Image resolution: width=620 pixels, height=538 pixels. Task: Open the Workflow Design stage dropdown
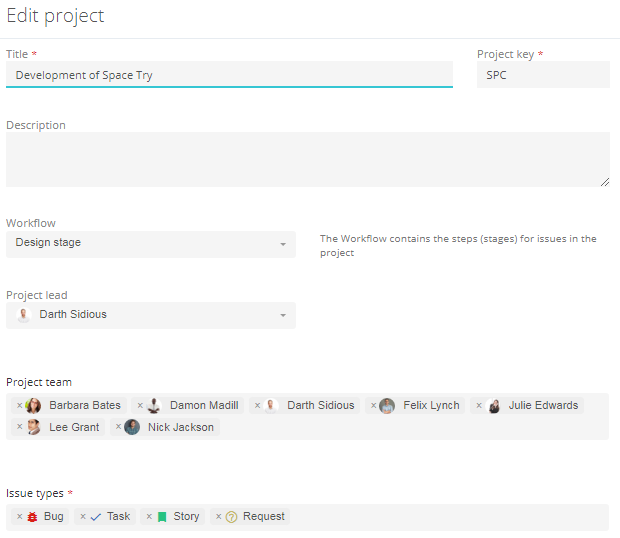151,244
